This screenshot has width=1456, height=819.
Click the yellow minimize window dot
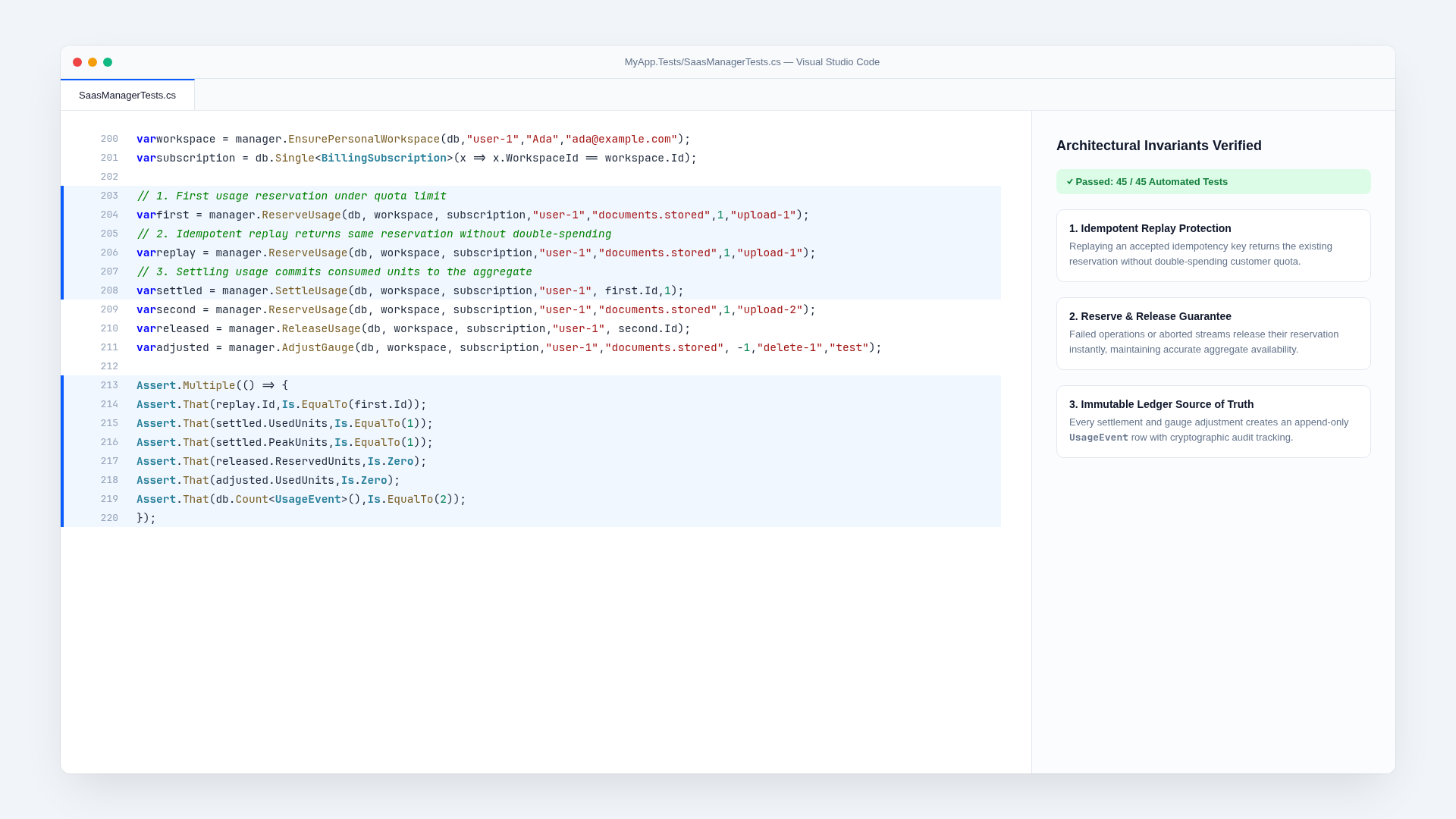[x=93, y=62]
